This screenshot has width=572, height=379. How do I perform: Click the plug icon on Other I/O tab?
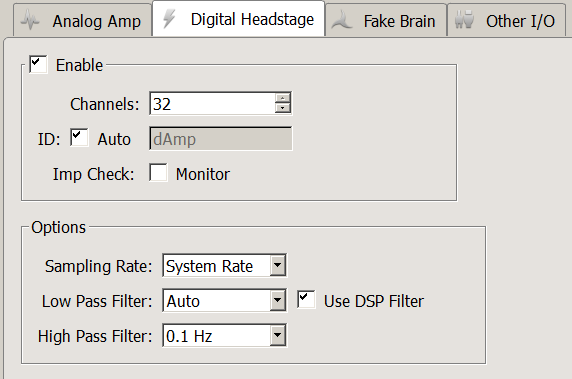tap(464, 20)
